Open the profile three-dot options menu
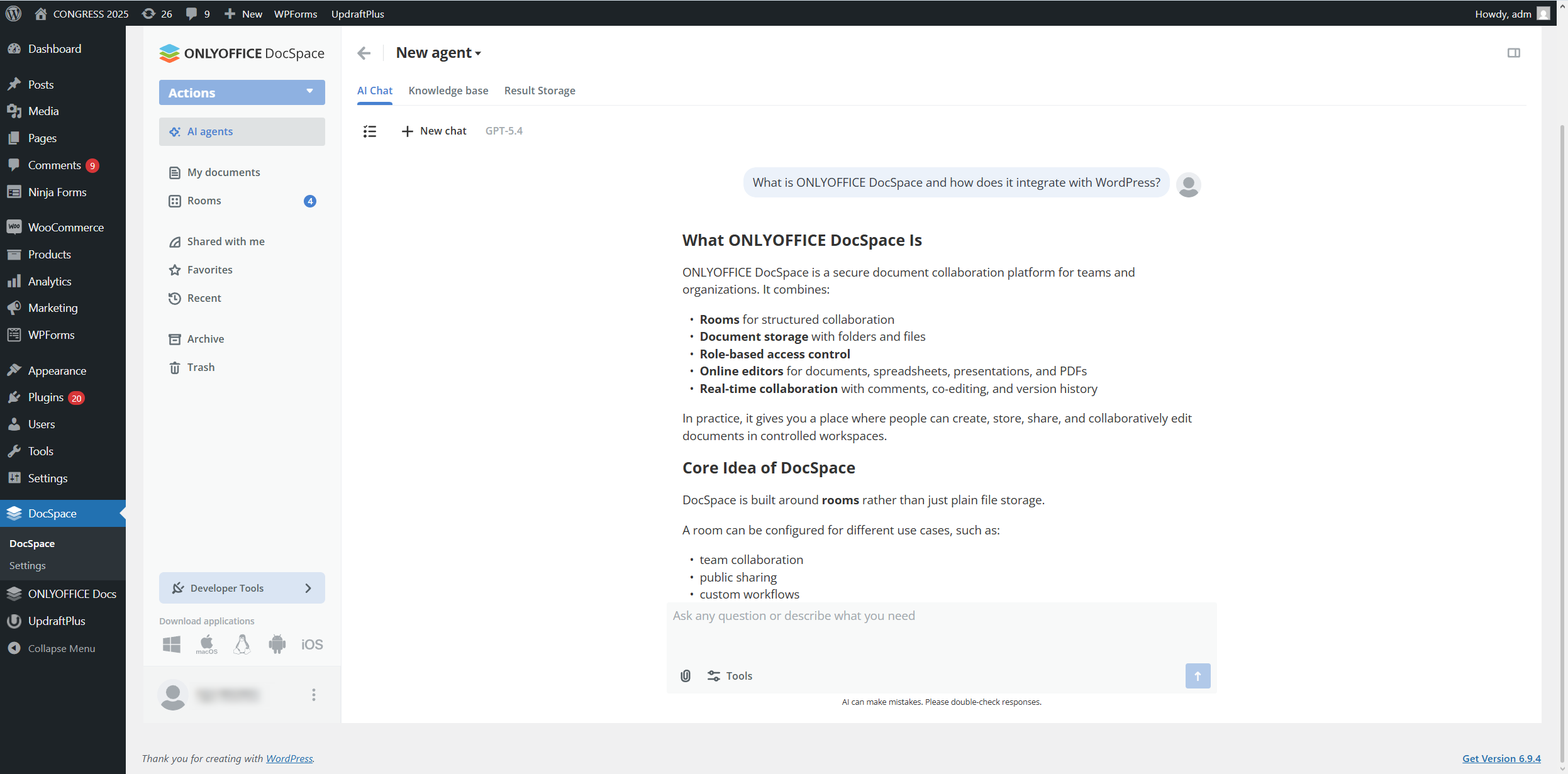This screenshot has height=774, width=1568. 313,694
